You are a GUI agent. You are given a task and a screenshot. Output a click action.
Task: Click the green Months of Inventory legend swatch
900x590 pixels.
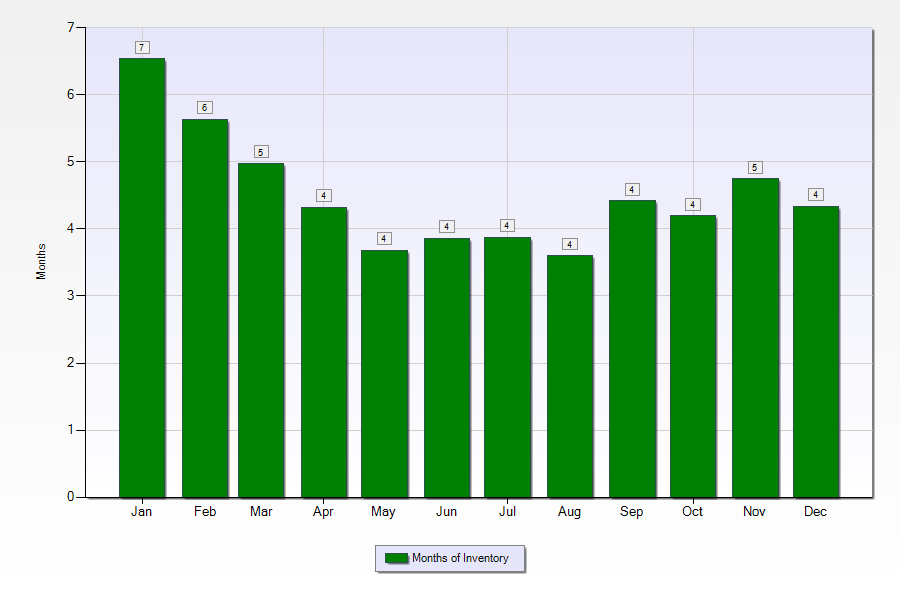coord(396,558)
